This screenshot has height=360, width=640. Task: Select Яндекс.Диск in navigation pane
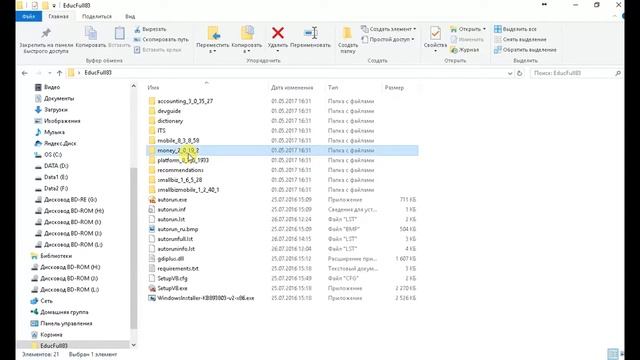point(60,143)
